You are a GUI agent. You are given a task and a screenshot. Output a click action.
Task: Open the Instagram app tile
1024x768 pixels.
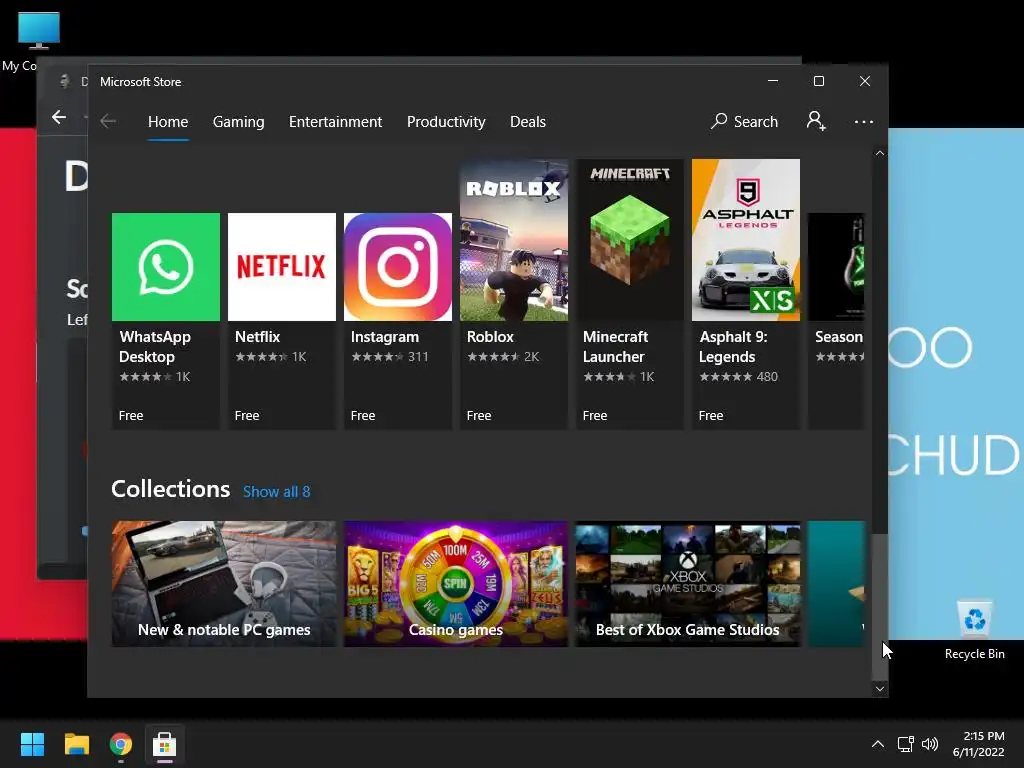coord(398,321)
